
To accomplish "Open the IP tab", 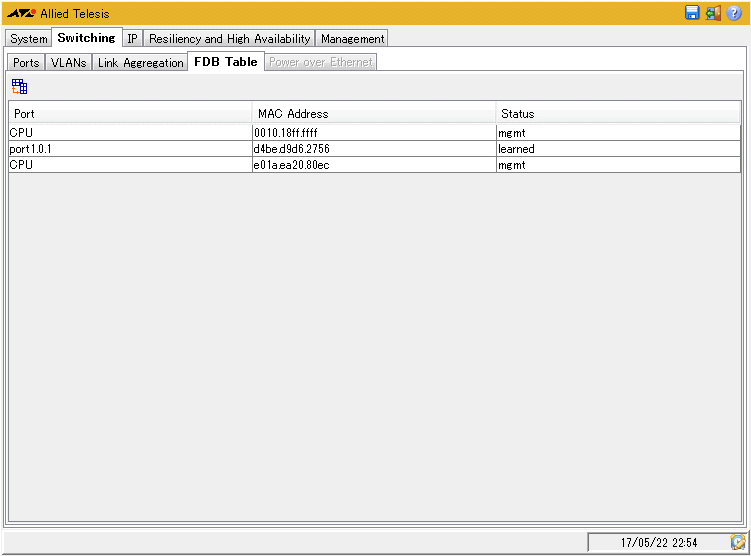I will click(132, 39).
